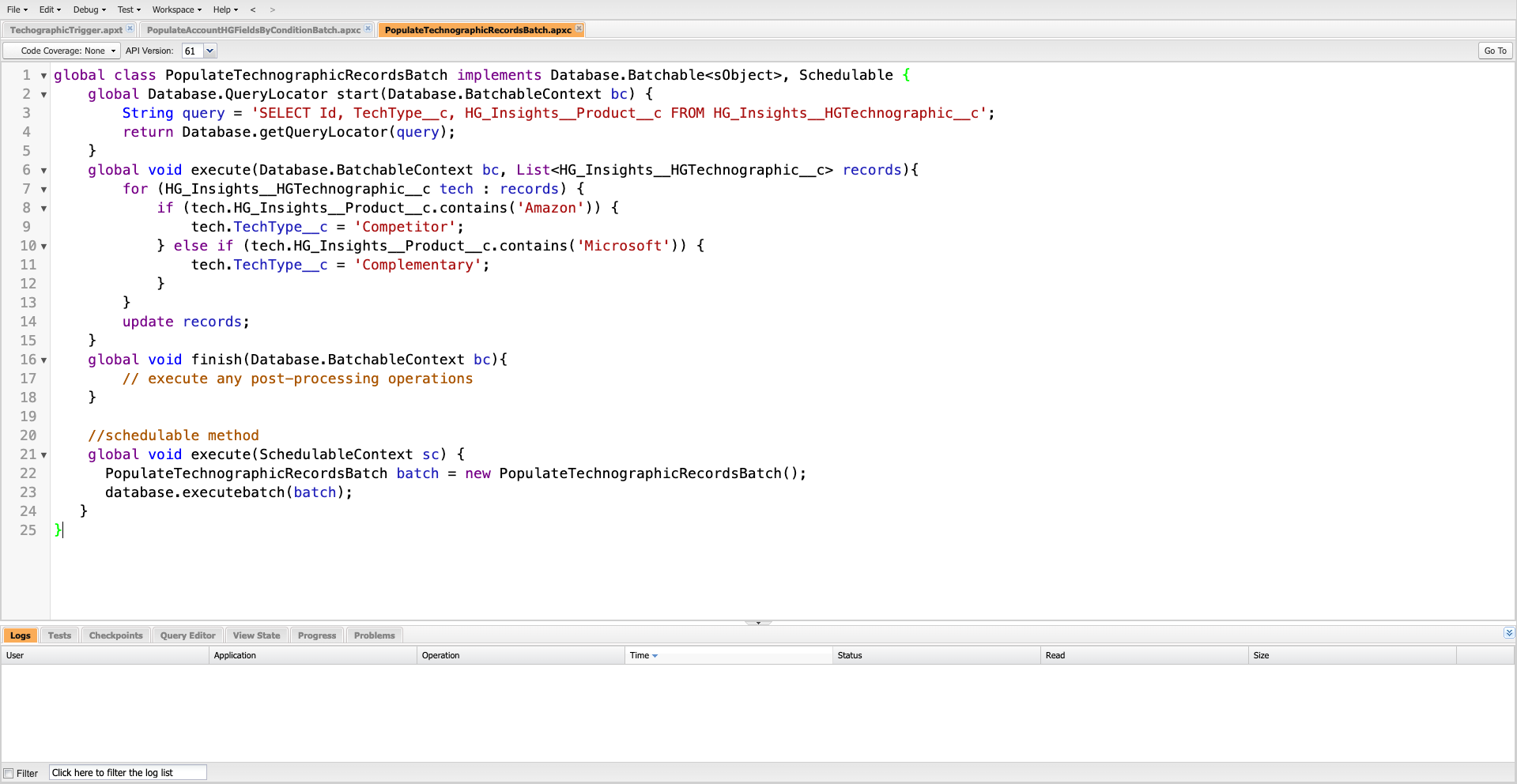The height and width of the screenshot is (784, 1517).
Task: Open the API Version dropdown arrow
Action: pos(209,51)
